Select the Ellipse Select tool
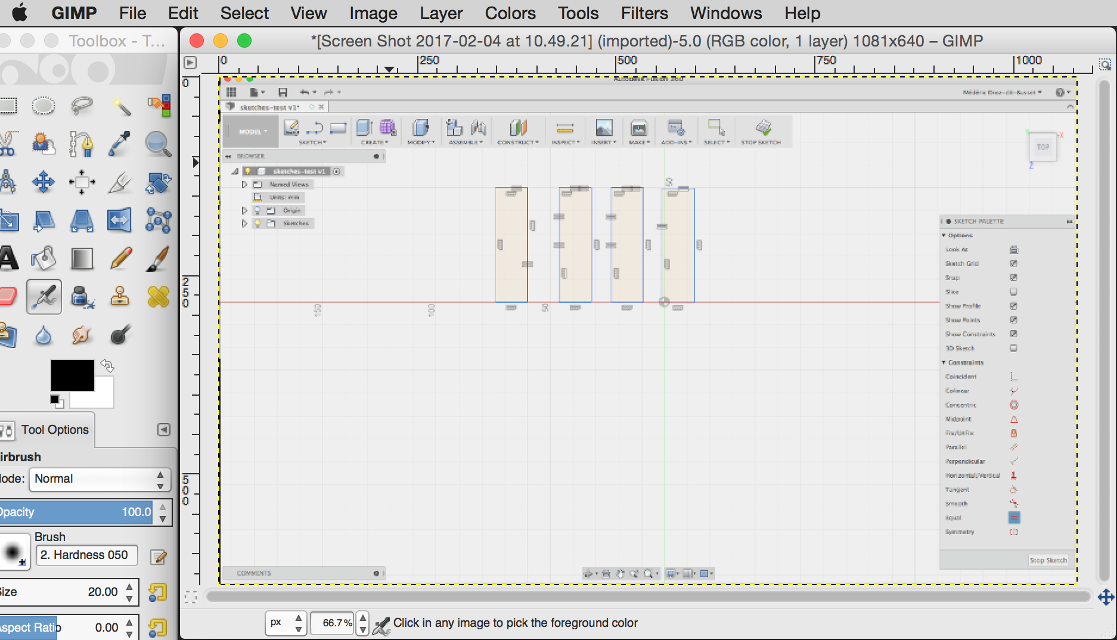The height and width of the screenshot is (640, 1117). (43, 106)
